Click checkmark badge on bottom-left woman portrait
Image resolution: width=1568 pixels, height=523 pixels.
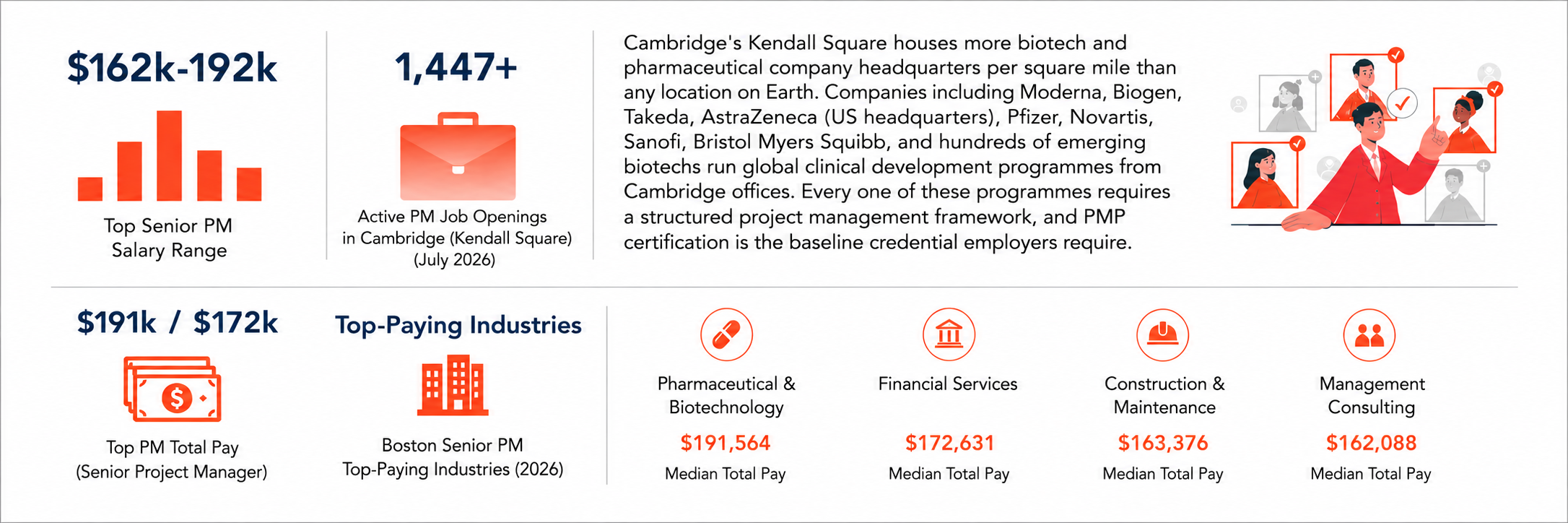1297,144
